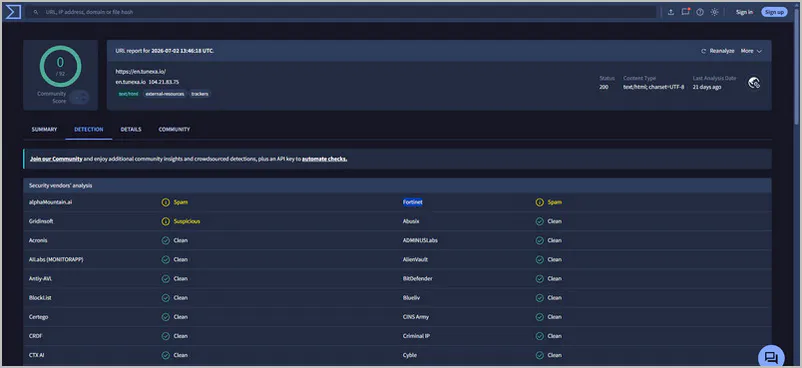Viewport: 802px width, 368px height.
Task: Click the Spam warning icon beside Fortinet
Action: (539, 202)
